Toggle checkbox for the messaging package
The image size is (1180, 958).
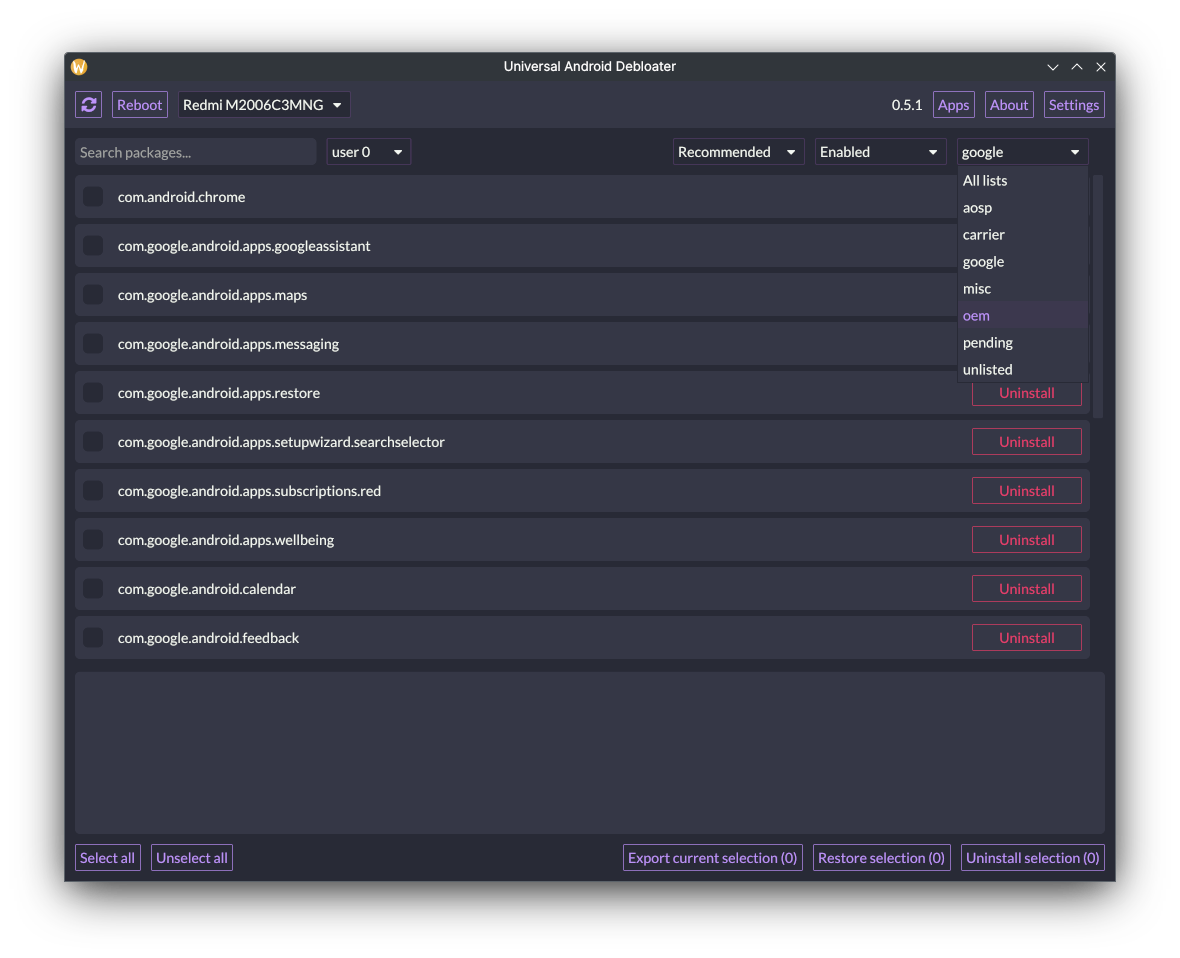[93, 344]
